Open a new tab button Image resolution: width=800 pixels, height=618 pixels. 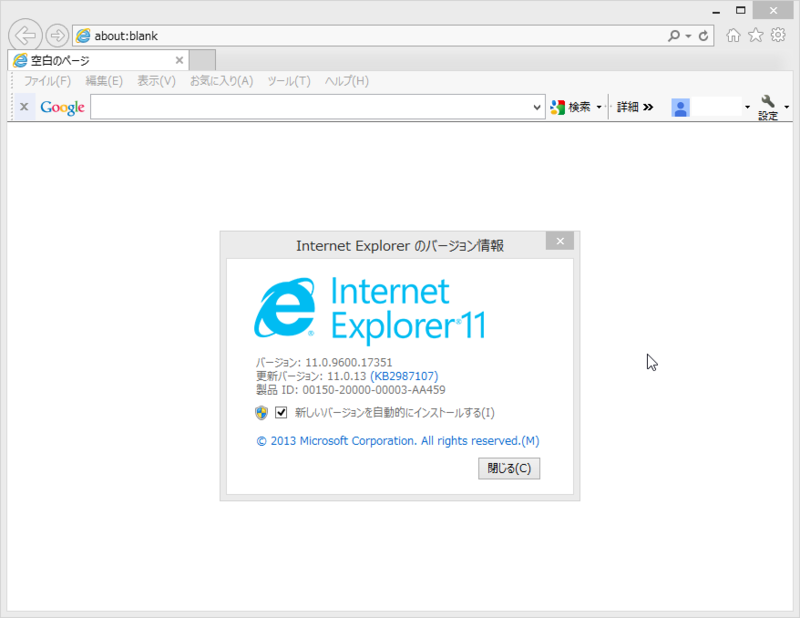pos(203,60)
